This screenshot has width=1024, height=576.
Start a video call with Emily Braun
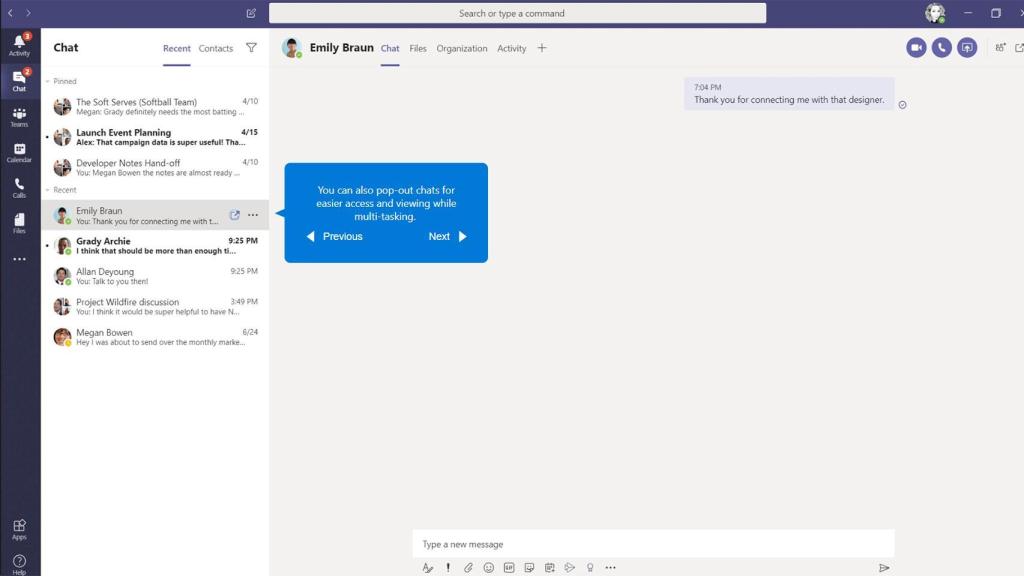coord(916,47)
